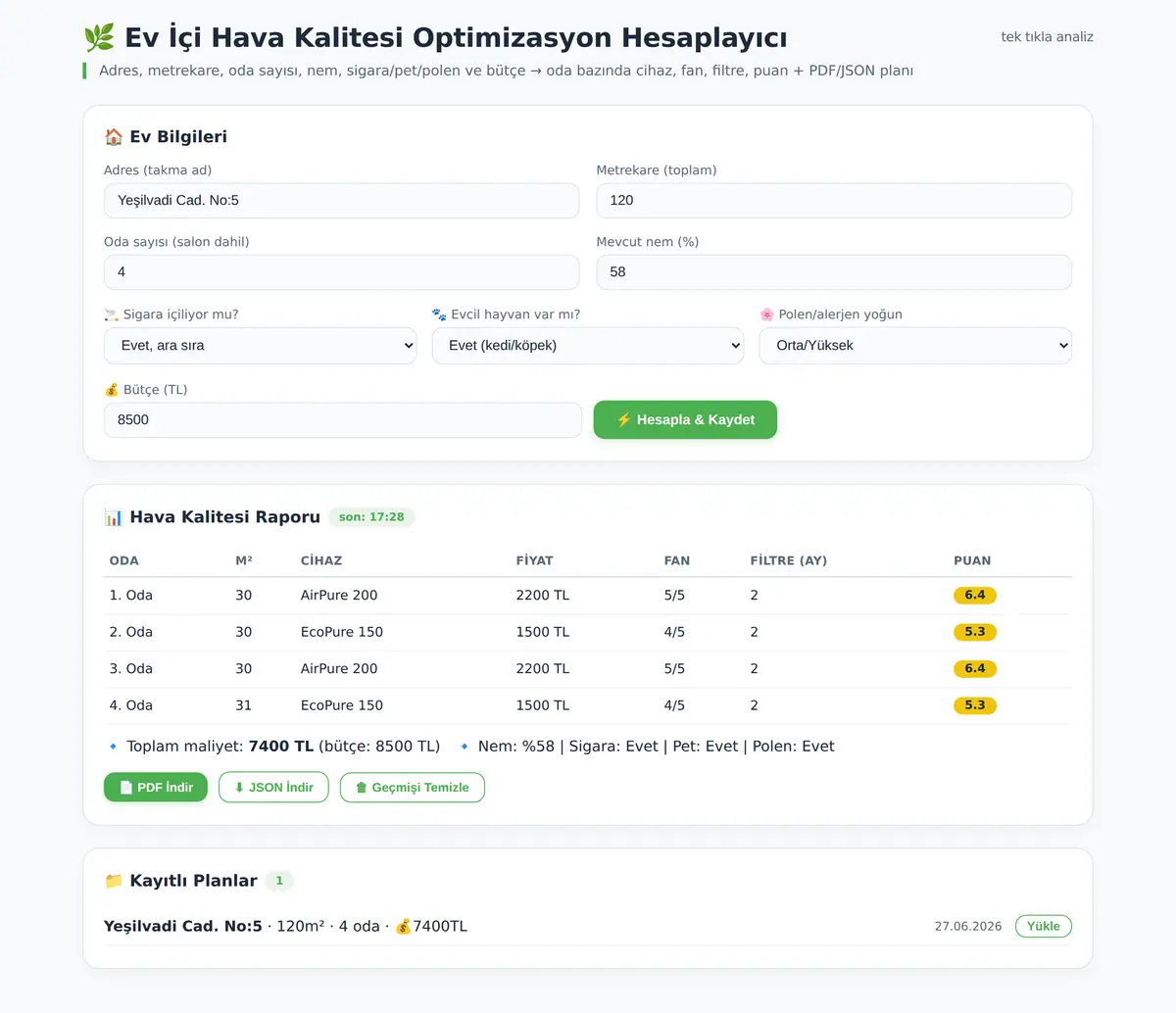Viewport: 1176px width, 1013px height.
Task: Click the flower icon next to Polen/alerjen
Action: (766, 314)
